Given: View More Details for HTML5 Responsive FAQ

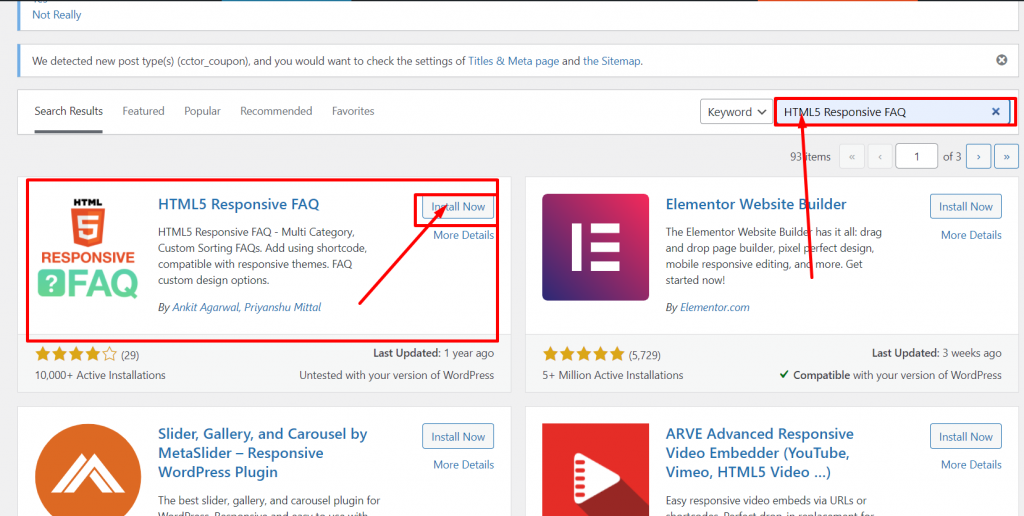Looking at the screenshot, I should point(464,235).
